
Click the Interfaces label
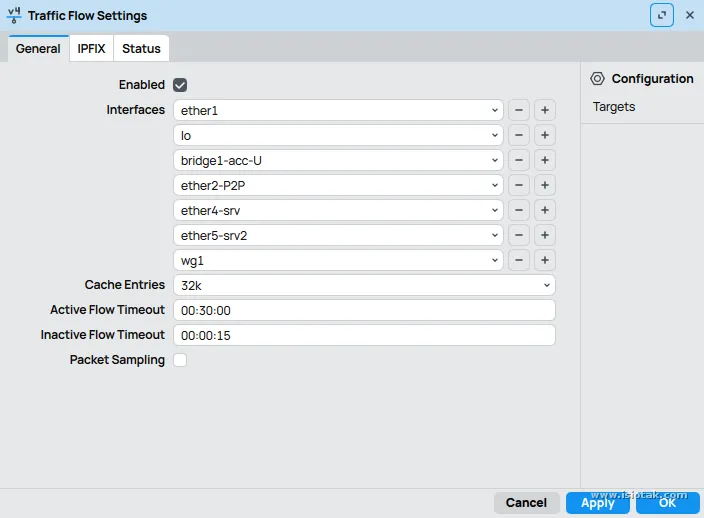[136, 110]
